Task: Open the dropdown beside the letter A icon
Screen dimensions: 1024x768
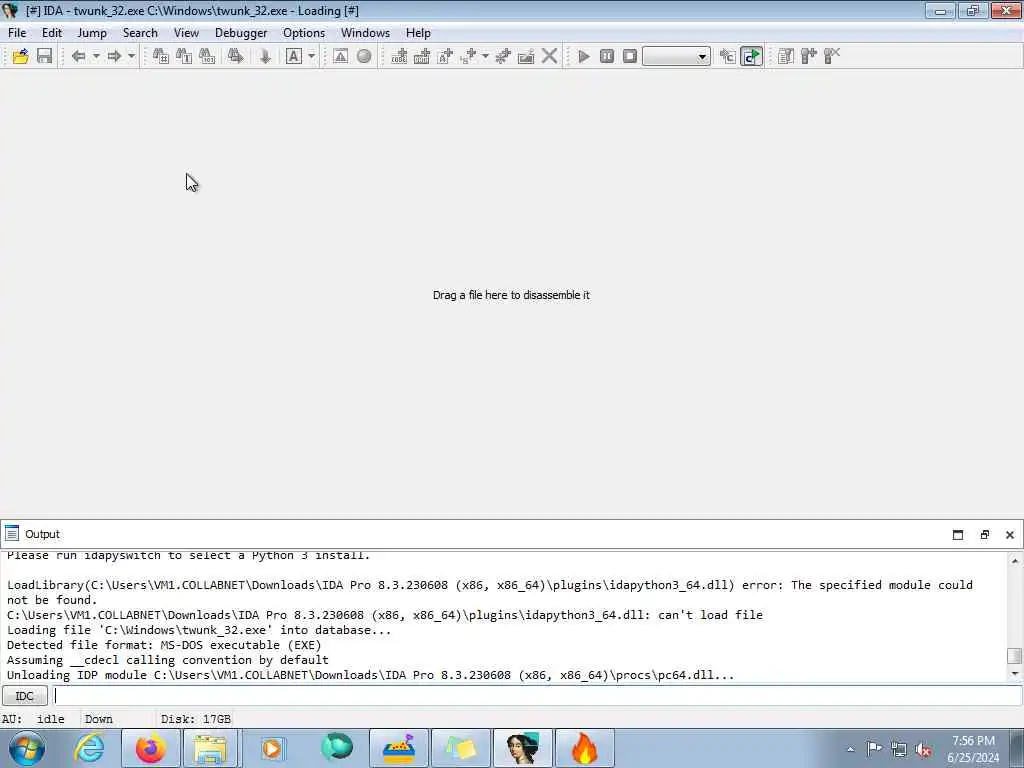Action: coord(312,56)
